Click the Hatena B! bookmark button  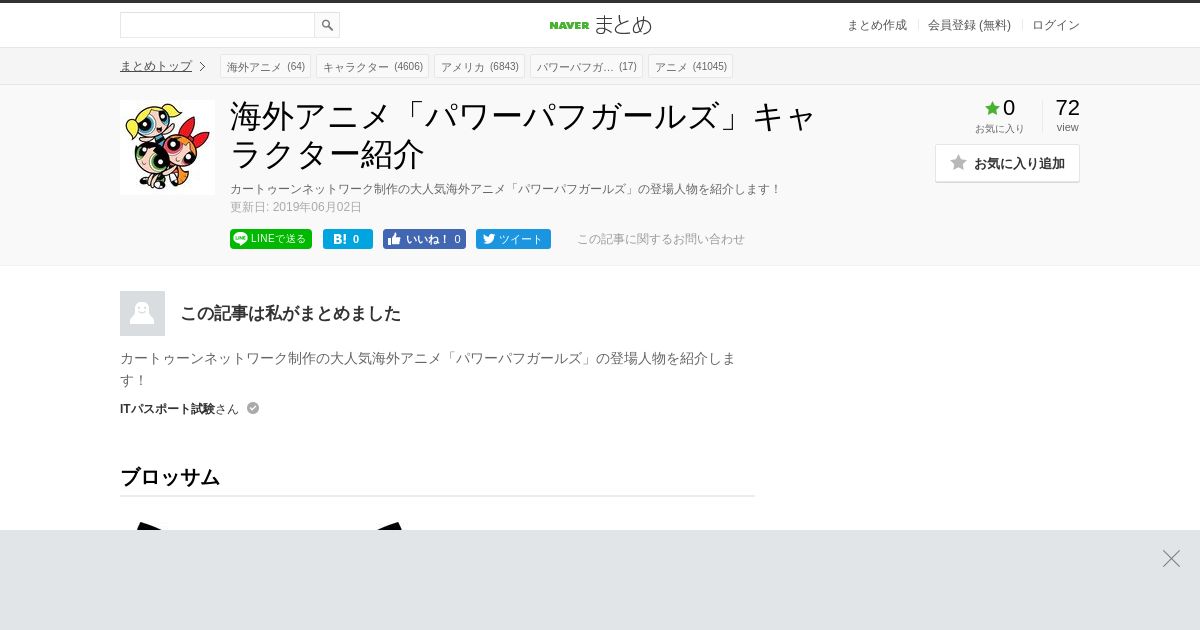coord(348,239)
